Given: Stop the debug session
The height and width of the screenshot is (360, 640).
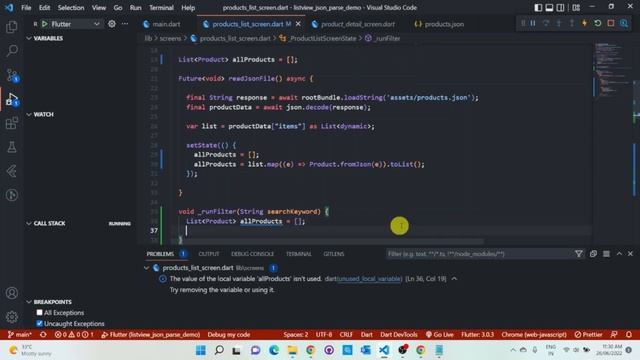Looking at the screenshot, I should click(611, 23).
